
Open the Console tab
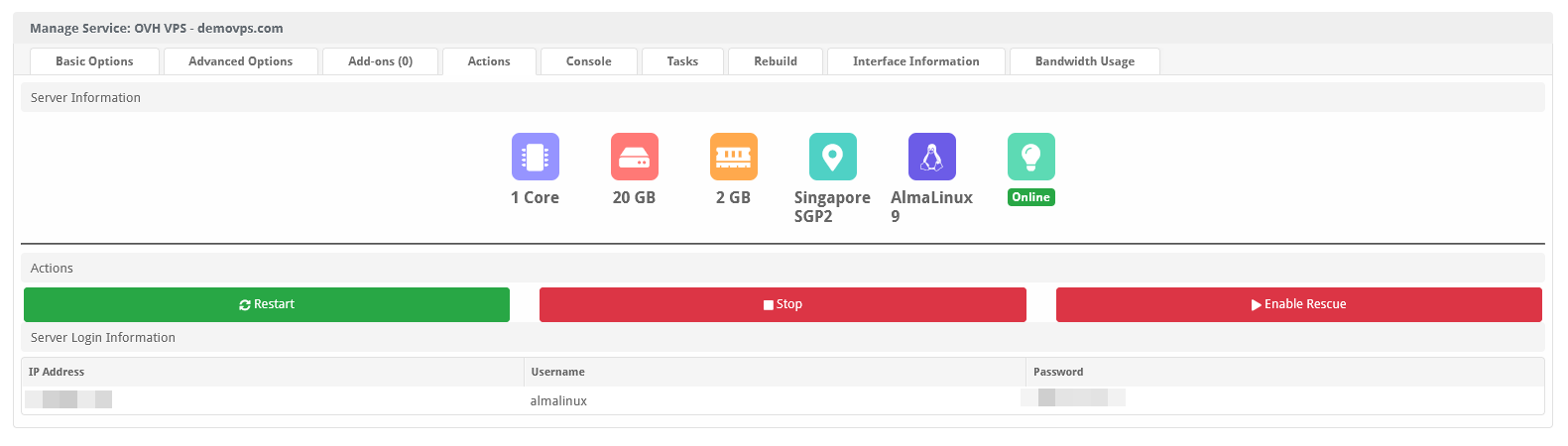tap(589, 61)
